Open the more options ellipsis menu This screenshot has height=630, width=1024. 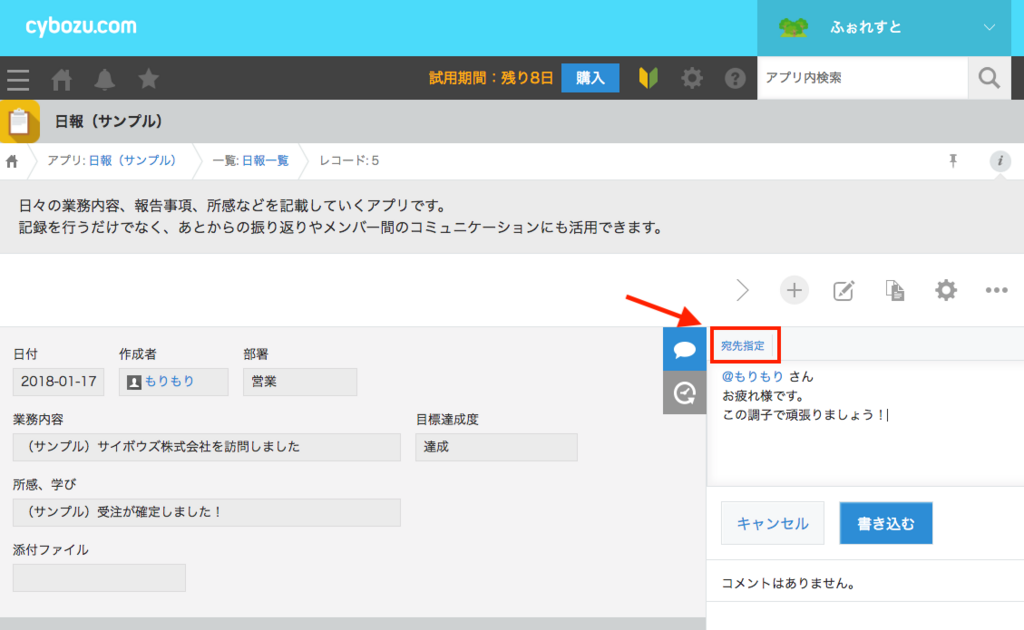997,290
